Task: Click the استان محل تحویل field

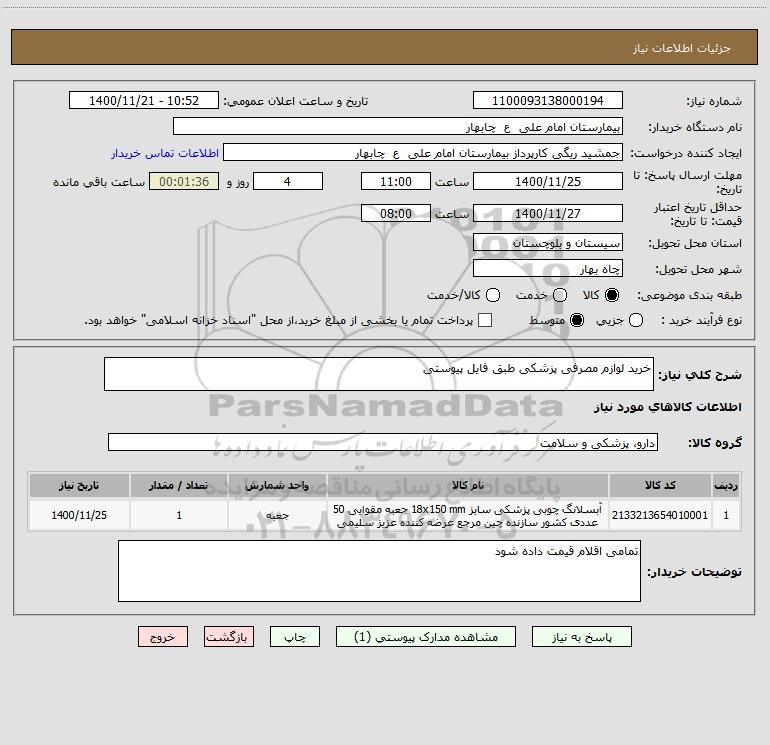Action: (548, 243)
